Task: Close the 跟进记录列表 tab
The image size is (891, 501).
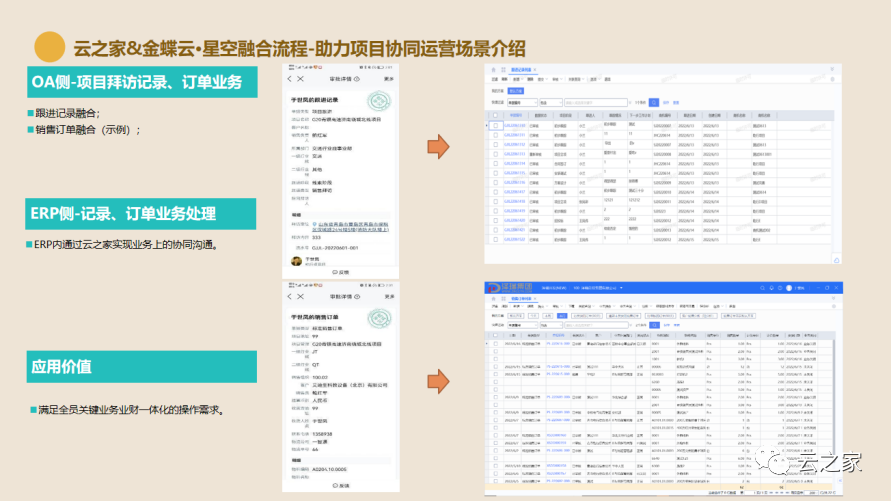Action: pyautogui.click(x=535, y=70)
